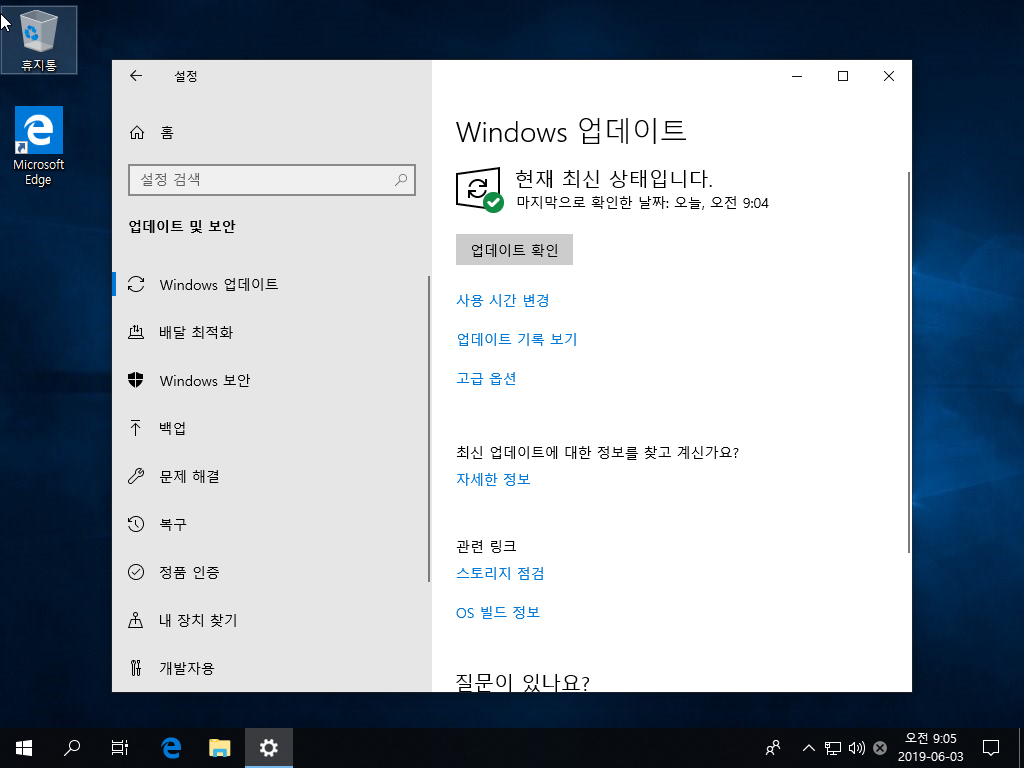Click the Settings gear on the taskbar
1024x768 pixels.
268,748
